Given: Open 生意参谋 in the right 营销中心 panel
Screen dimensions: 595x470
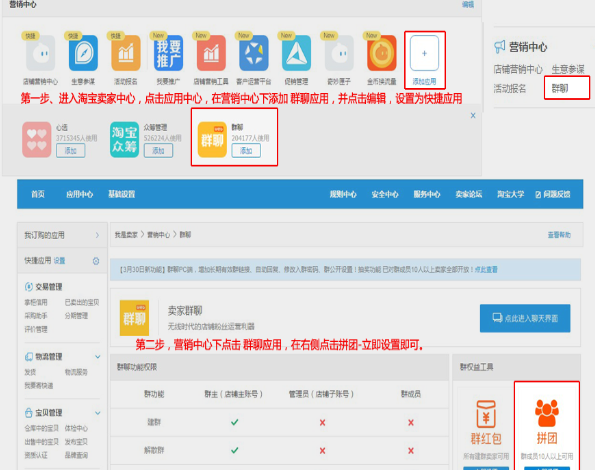Looking at the screenshot, I should (568, 69).
